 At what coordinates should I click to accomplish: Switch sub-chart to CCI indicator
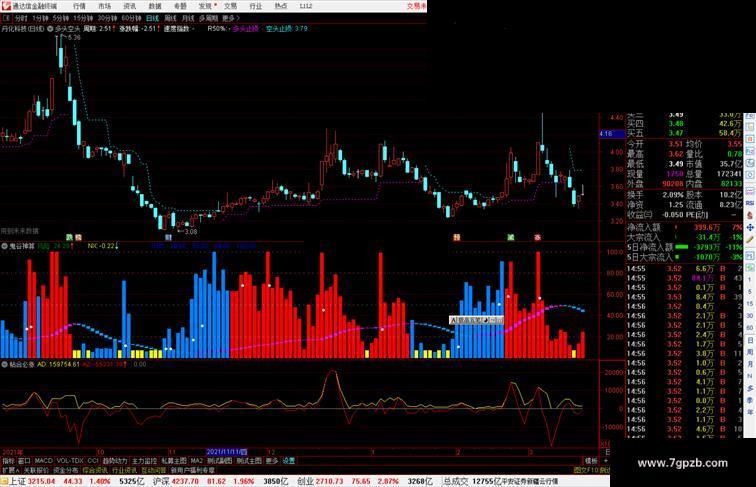(93, 461)
